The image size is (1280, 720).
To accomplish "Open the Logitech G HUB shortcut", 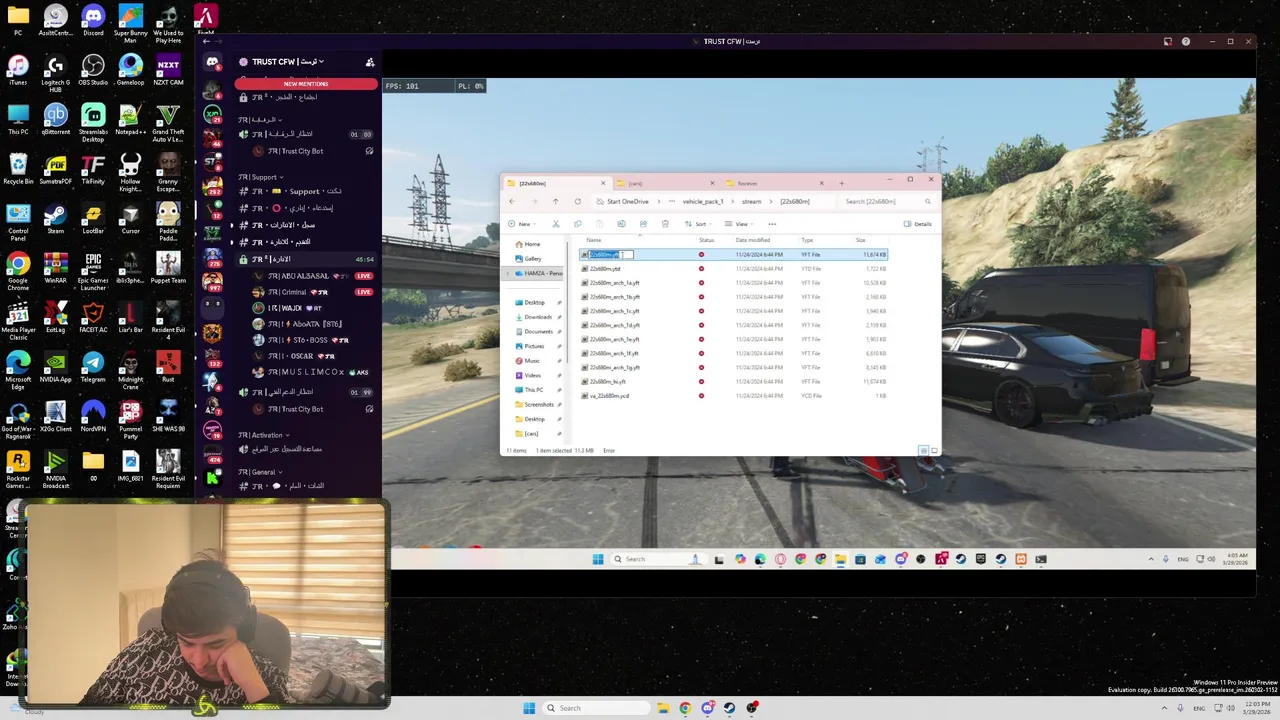I will 55,72.
